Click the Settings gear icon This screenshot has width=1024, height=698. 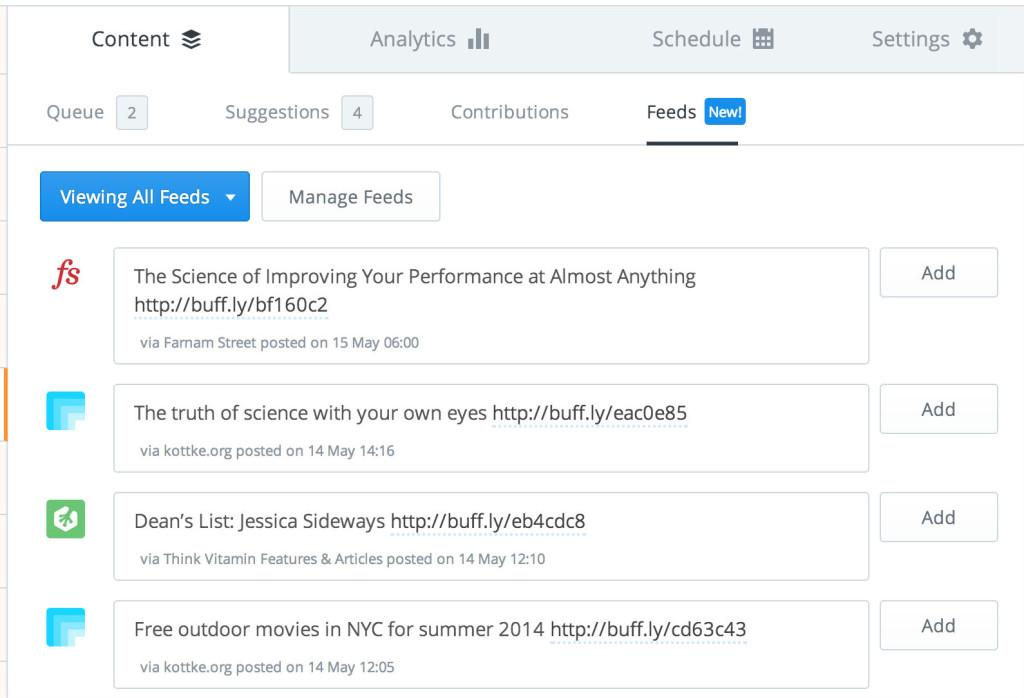(972, 39)
